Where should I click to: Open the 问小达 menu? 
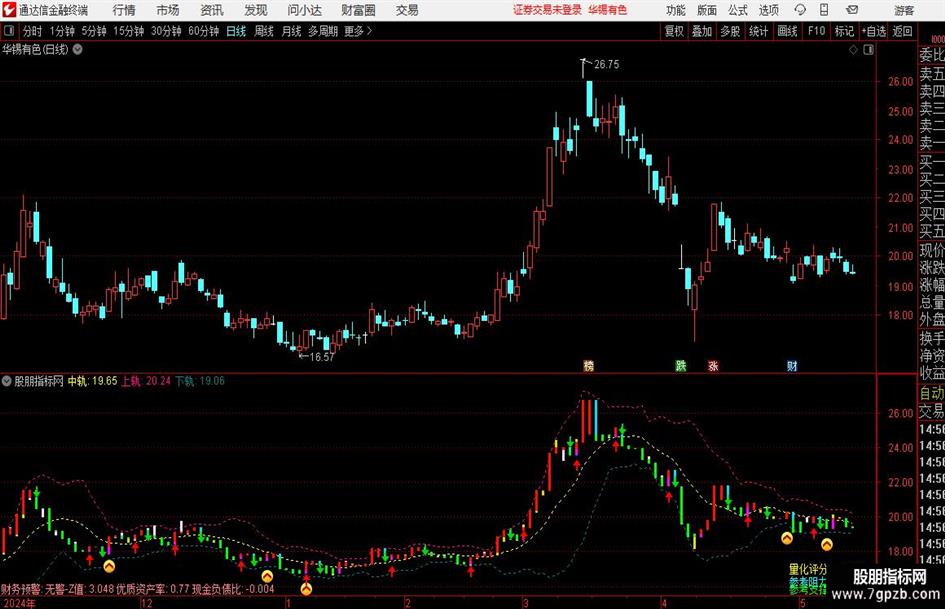coord(304,10)
